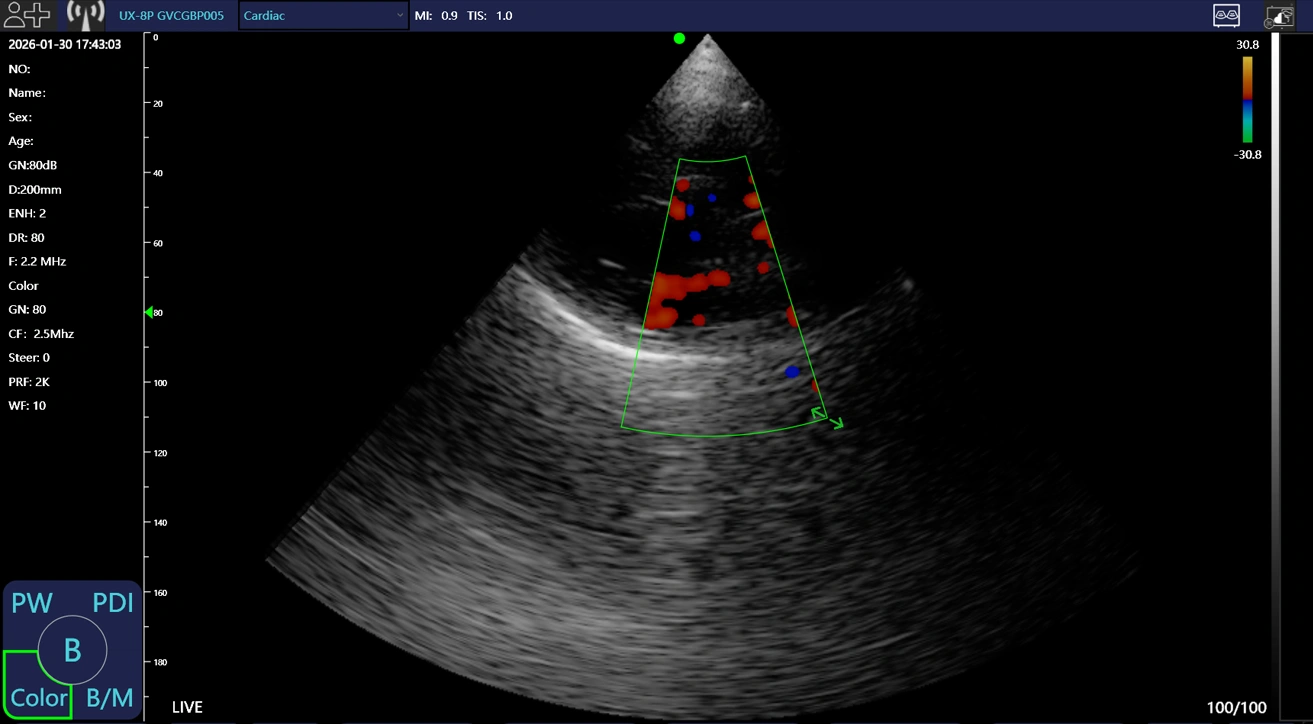The image size is (1313, 724).
Task: Click the green focus depth triangle marker
Action: [x=149, y=312]
